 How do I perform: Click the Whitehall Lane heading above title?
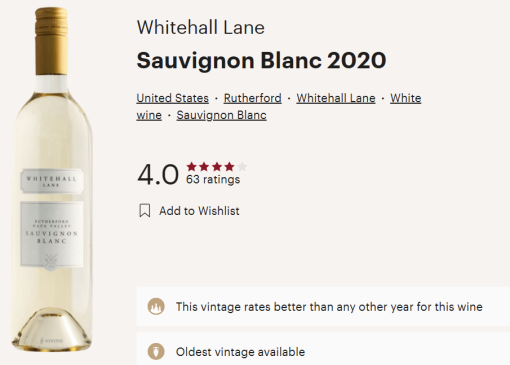click(201, 27)
